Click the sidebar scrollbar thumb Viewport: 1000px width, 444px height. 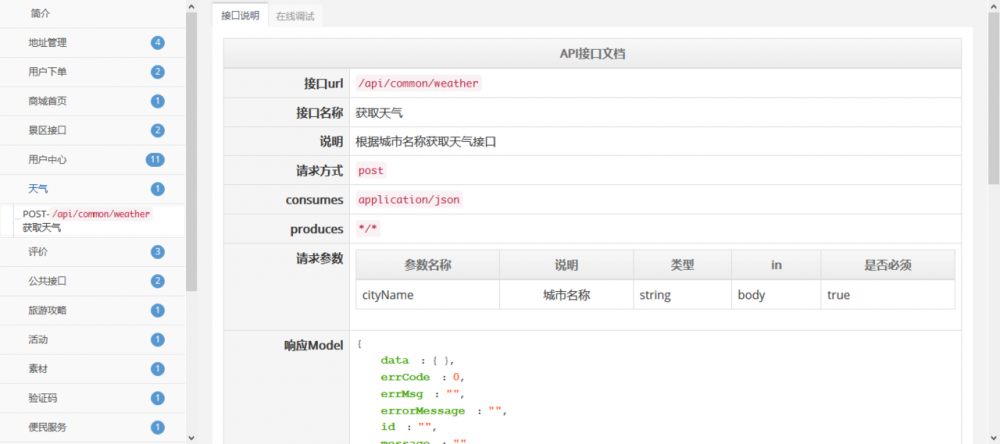191,151
